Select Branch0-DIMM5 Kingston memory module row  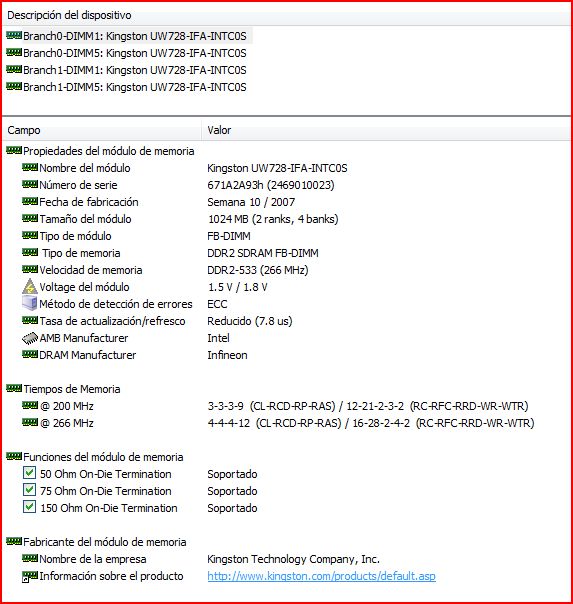click(x=126, y=53)
